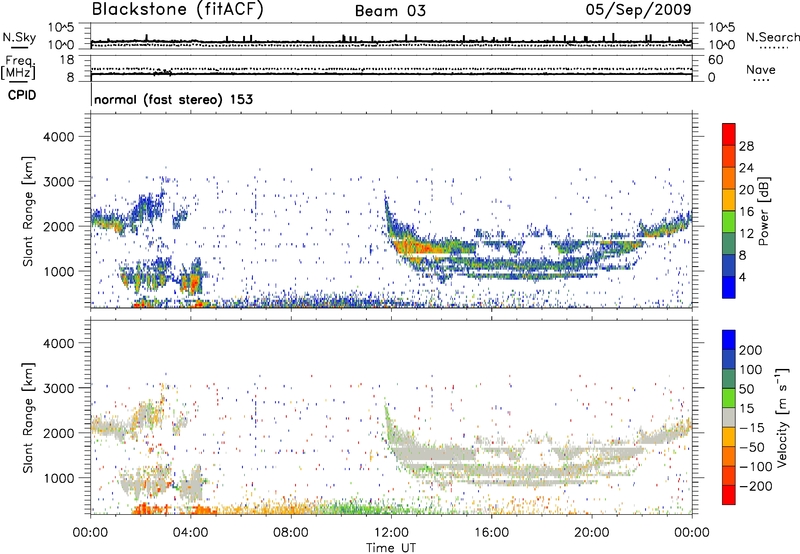The image size is (800, 554).
Task: Select the N.Search legend label
Action: coord(772,37)
